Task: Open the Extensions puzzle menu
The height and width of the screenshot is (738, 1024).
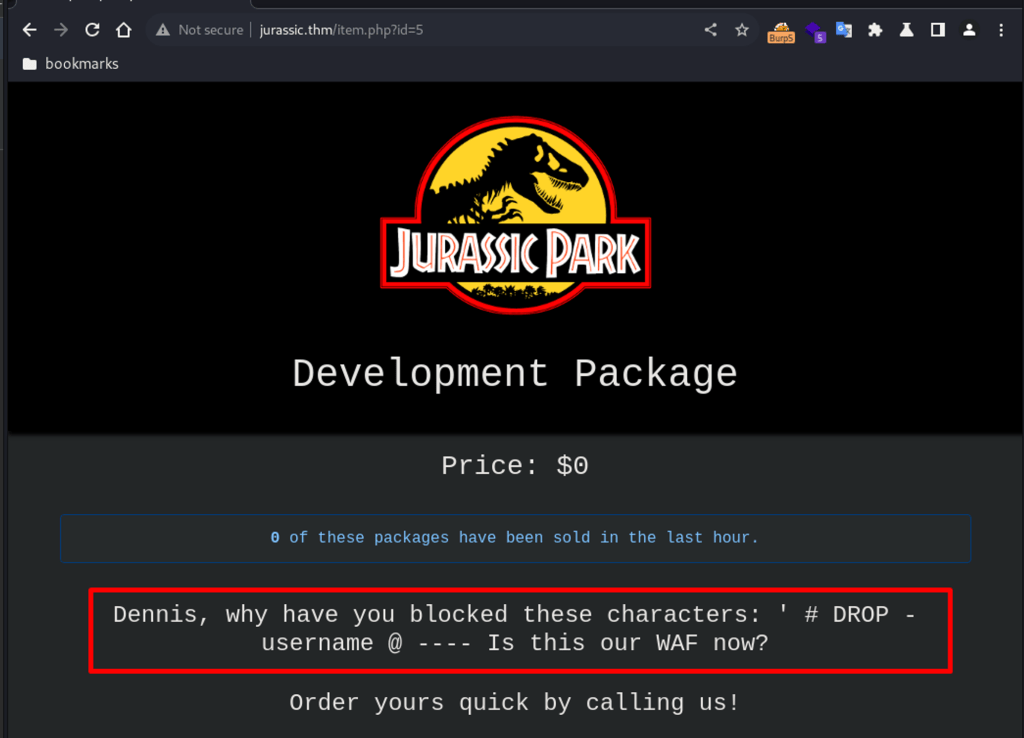Action: click(875, 30)
